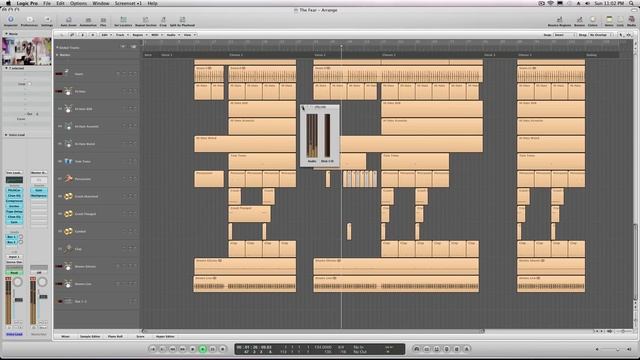640x360 pixels.
Task: Click the Repeat Section toolbar icon
Action: [x=145, y=20]
